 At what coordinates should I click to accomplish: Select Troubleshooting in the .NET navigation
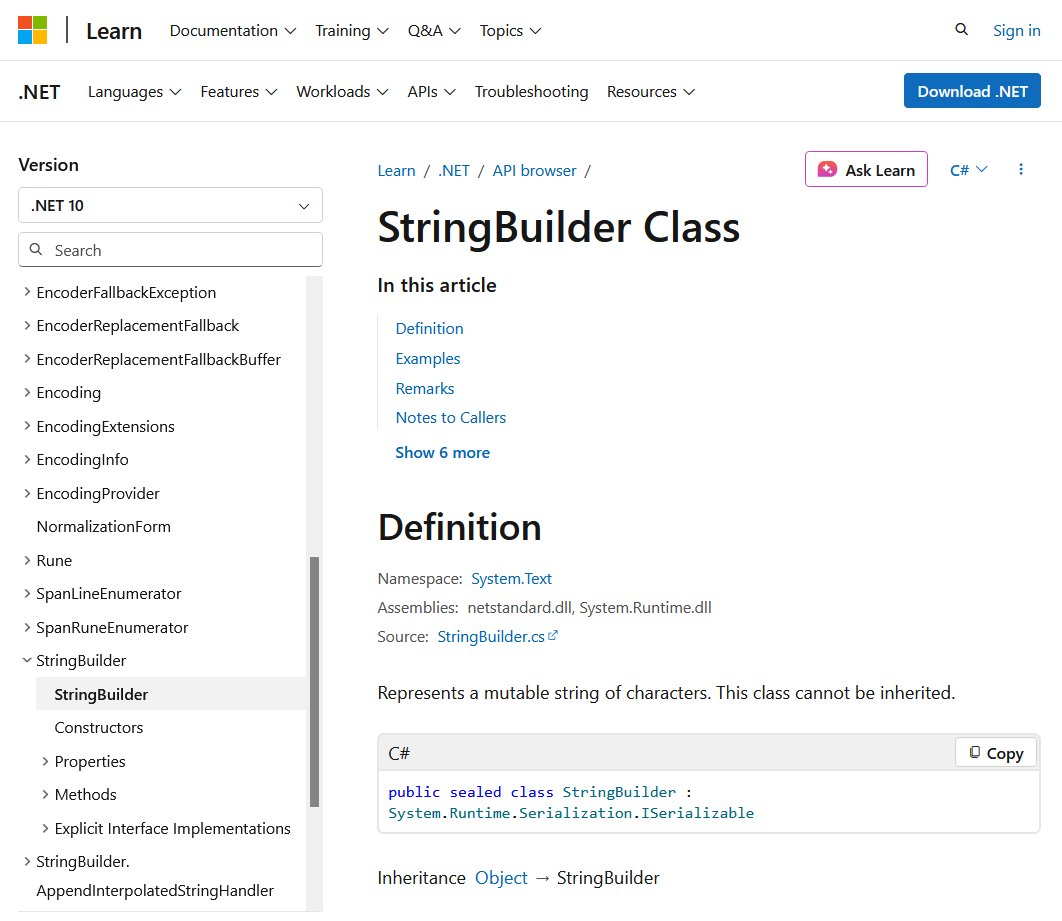pos(531,91)
